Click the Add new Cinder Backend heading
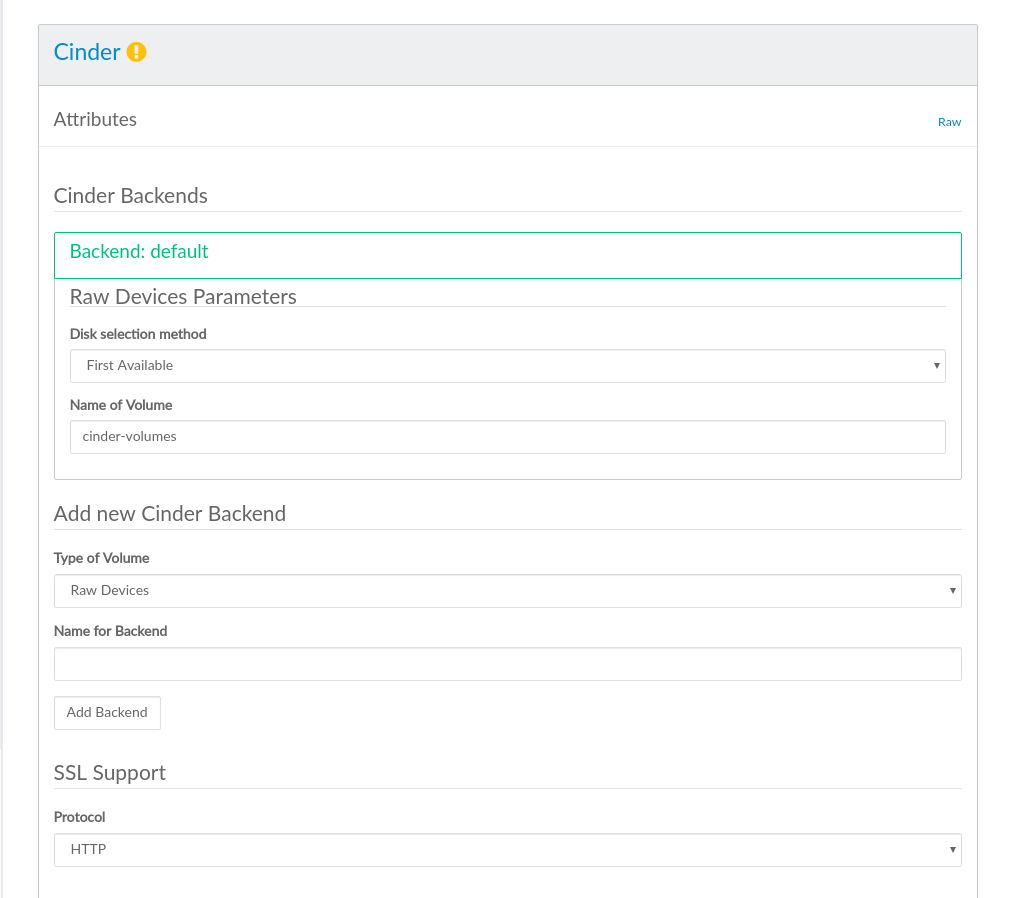The height and width of the screenshot is (898, 1012). tap(170, 514)
